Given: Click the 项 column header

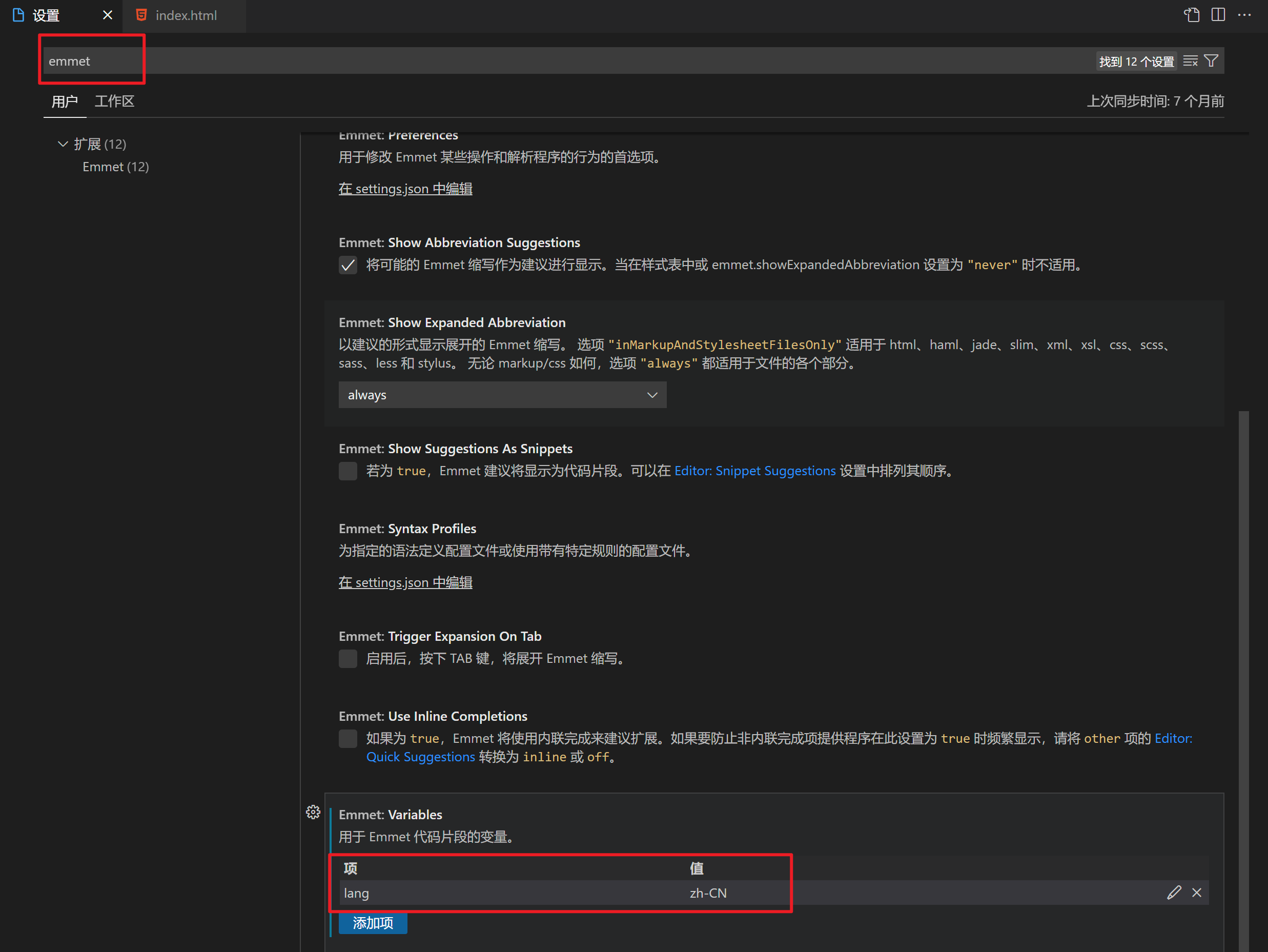Looking at the screenshot, I should 350,868.
